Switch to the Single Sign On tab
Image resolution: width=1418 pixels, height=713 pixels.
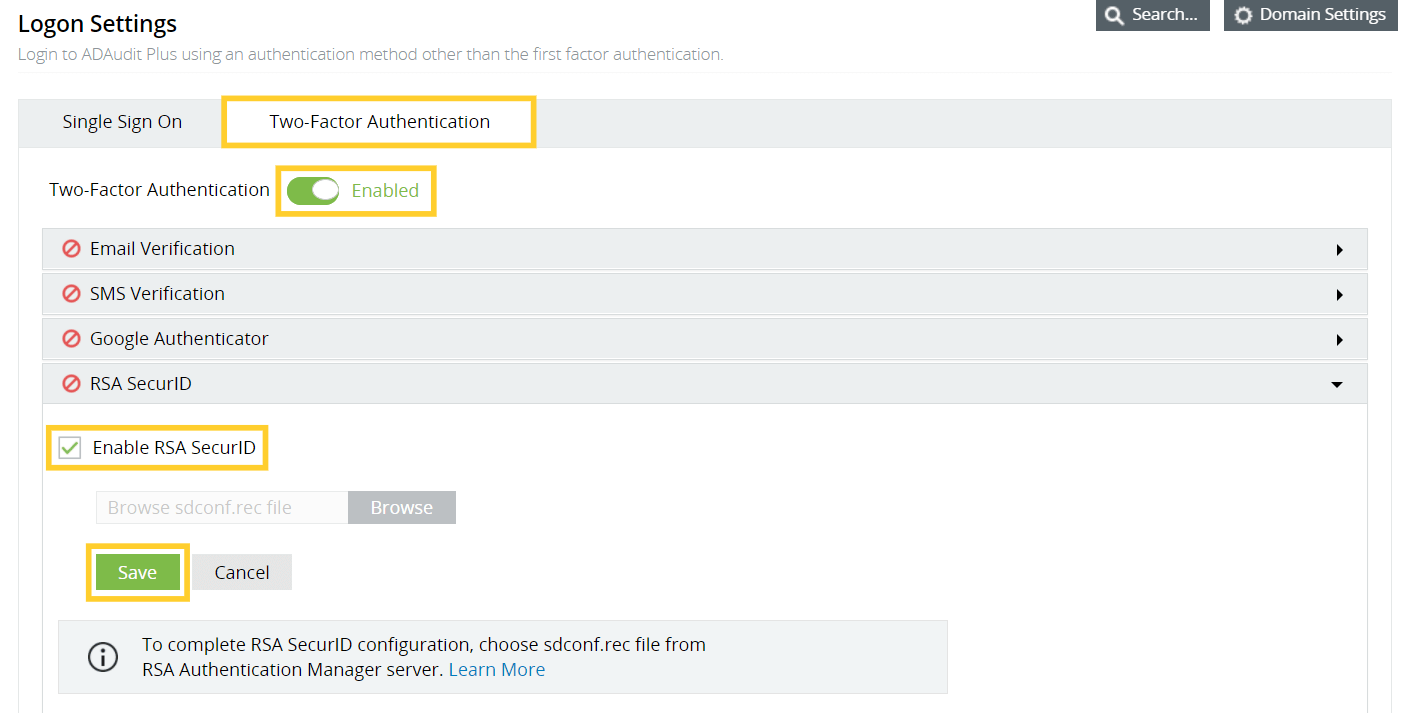tap(122, 121)
